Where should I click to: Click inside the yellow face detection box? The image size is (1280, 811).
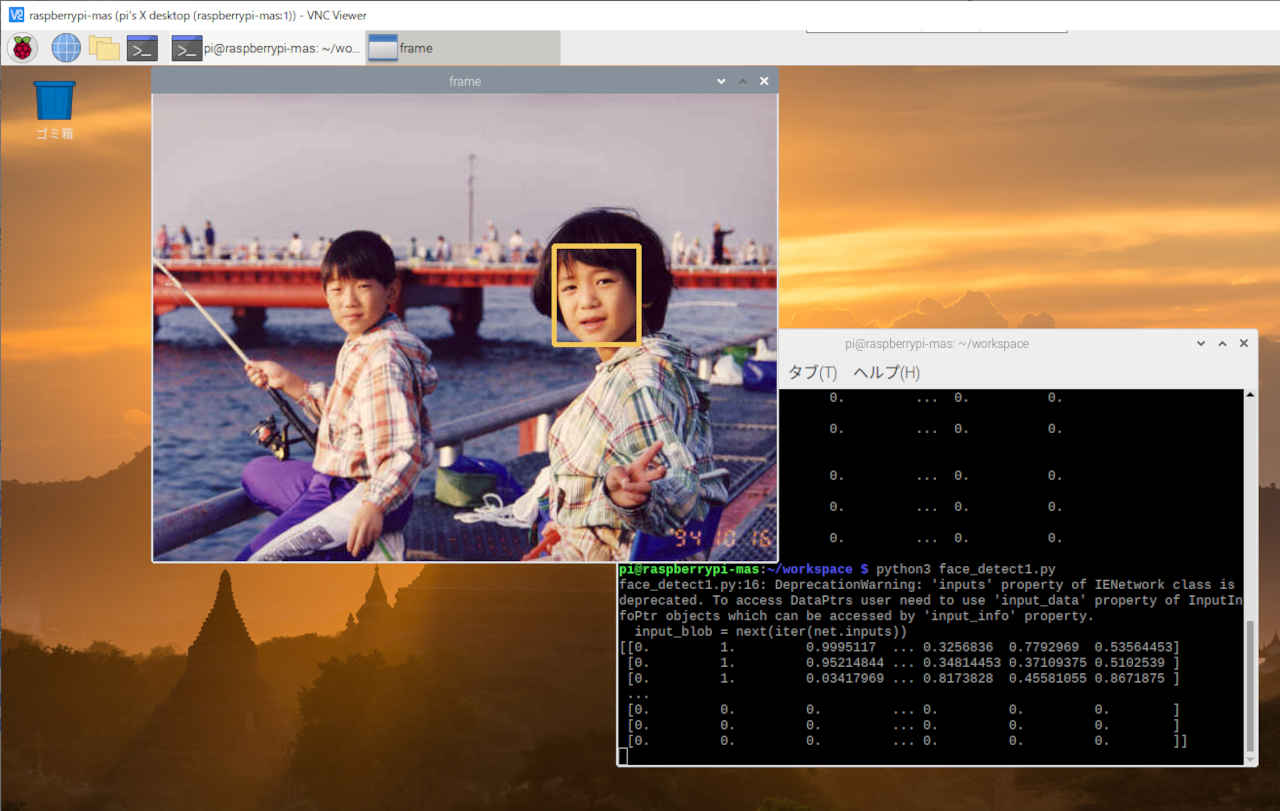[597, 295]
